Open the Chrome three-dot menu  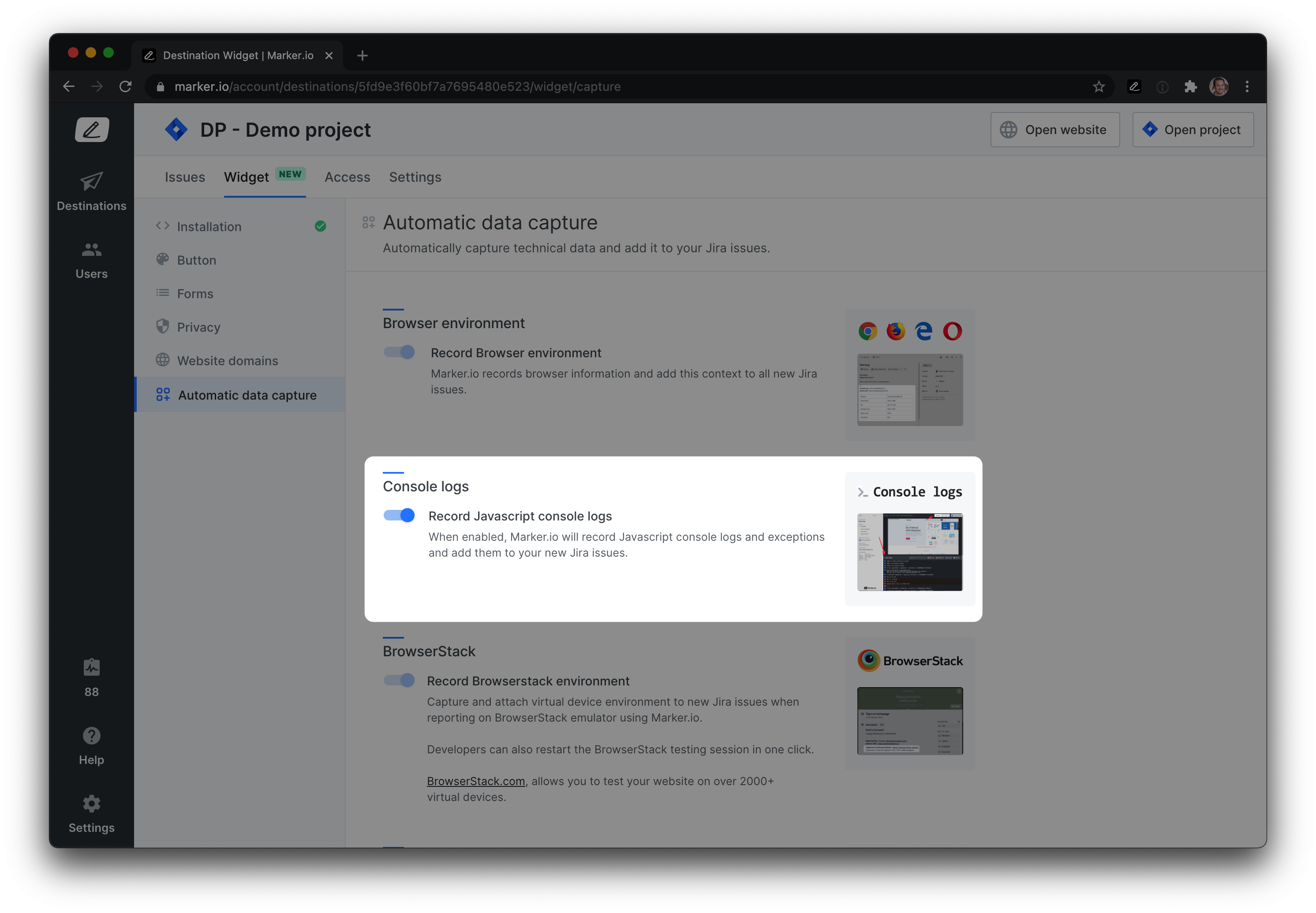click(1247, 86)
